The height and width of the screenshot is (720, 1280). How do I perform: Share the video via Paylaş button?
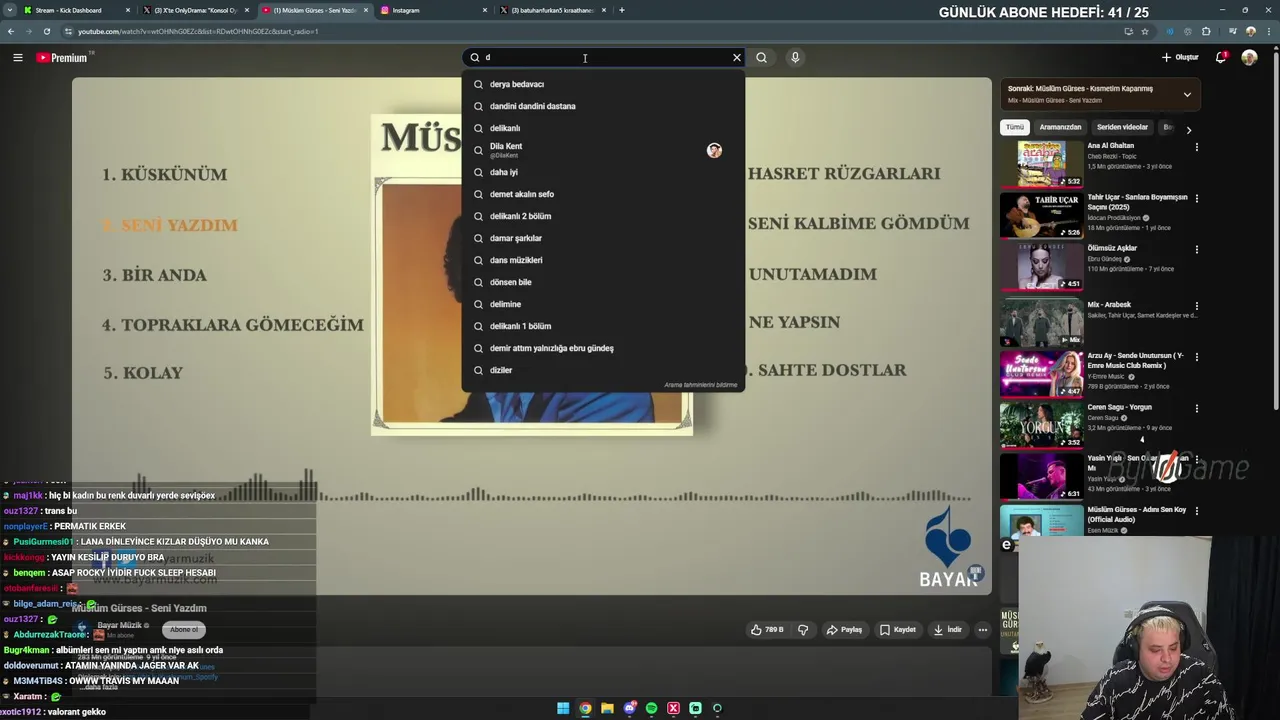844,630
